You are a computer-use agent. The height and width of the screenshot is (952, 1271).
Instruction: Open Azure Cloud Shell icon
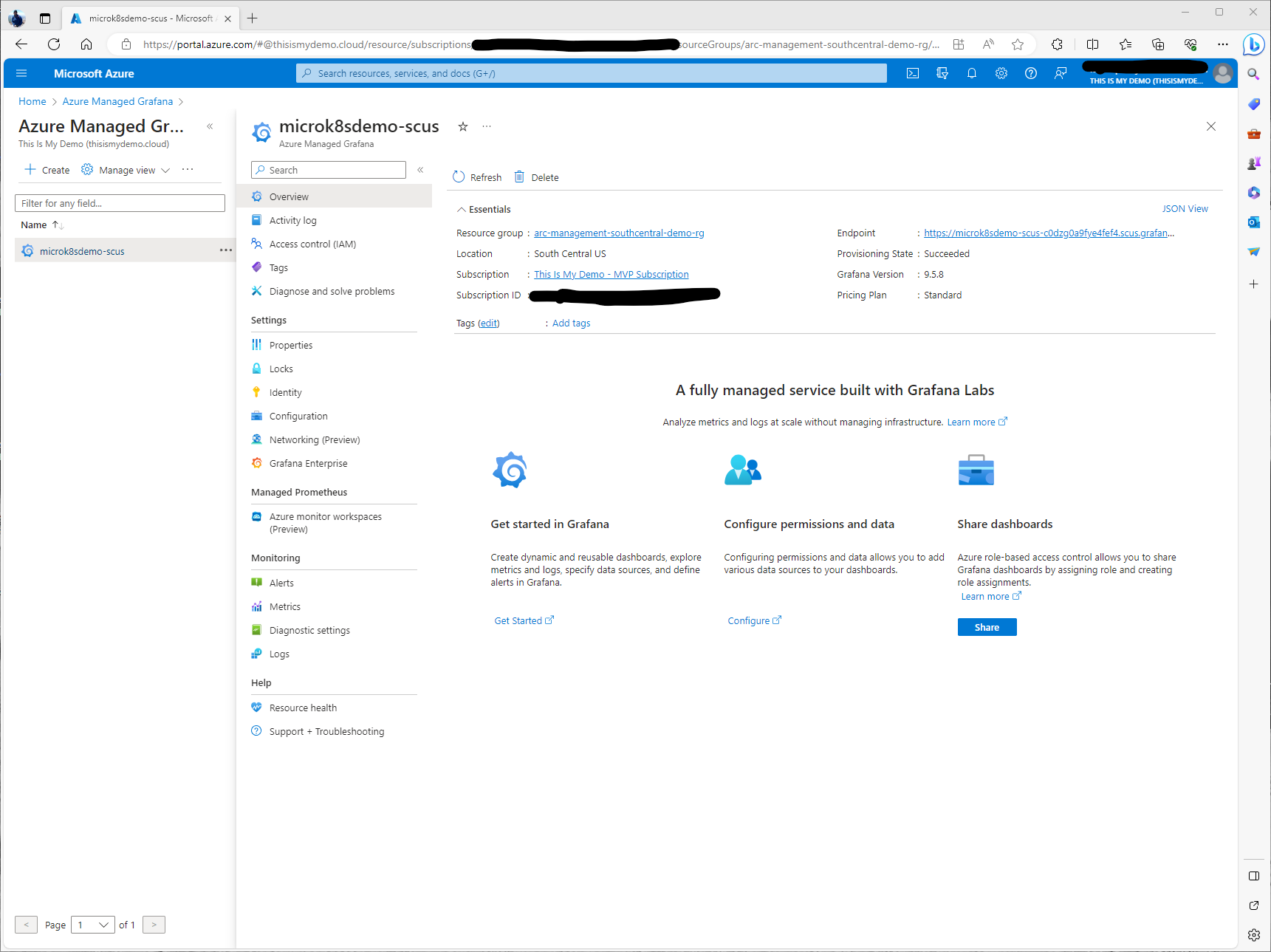point(913,73)
